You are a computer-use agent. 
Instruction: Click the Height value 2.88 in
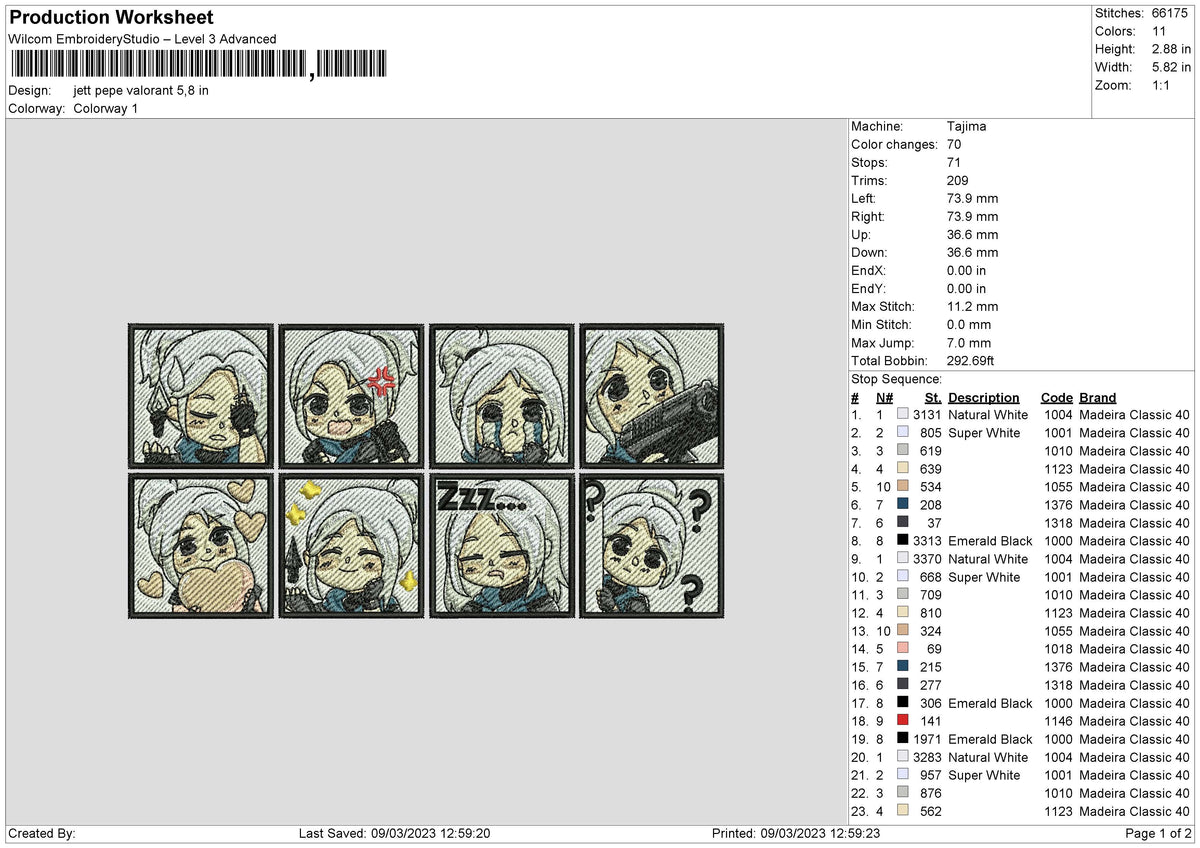tap(1172, 49)
